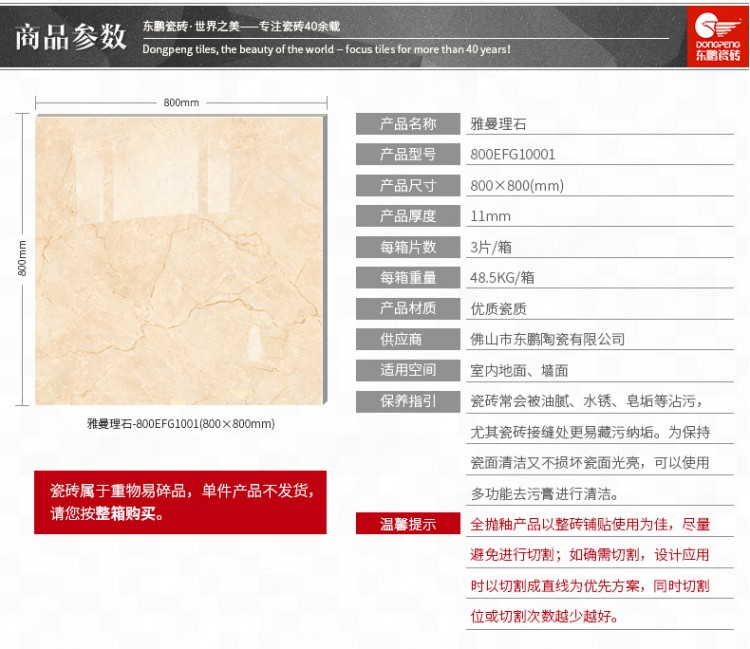Click the line 多功能去污膏进行清洁
Screen dimensions: 750x649
[x=544, y=494]
